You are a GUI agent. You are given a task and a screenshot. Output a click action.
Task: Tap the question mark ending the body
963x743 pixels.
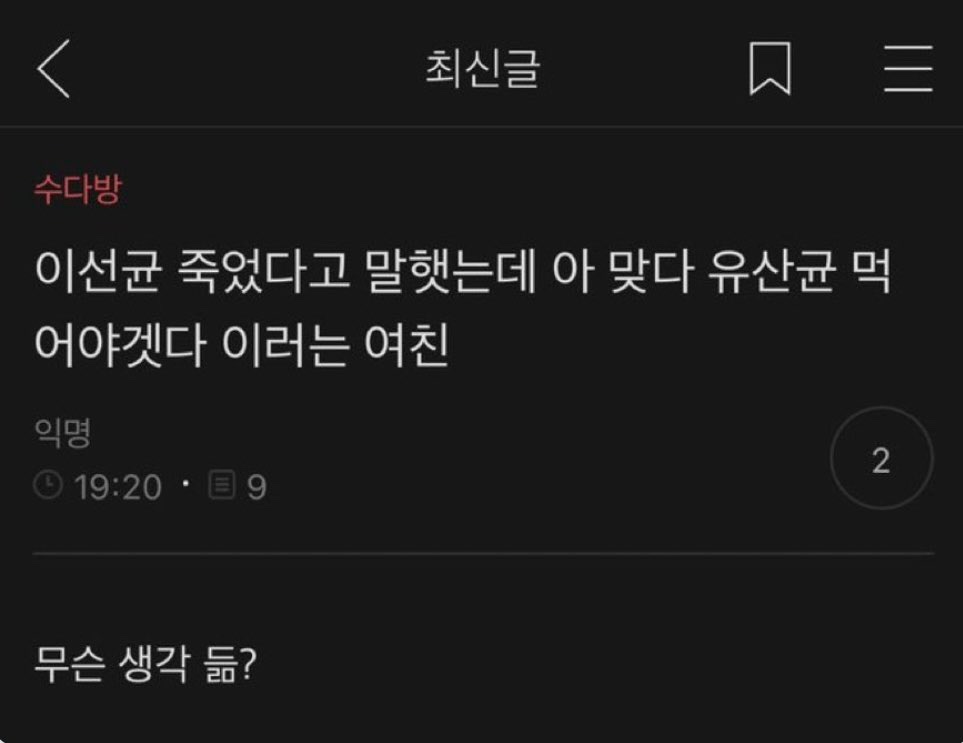pyautogui.click(x=247, y=663)
